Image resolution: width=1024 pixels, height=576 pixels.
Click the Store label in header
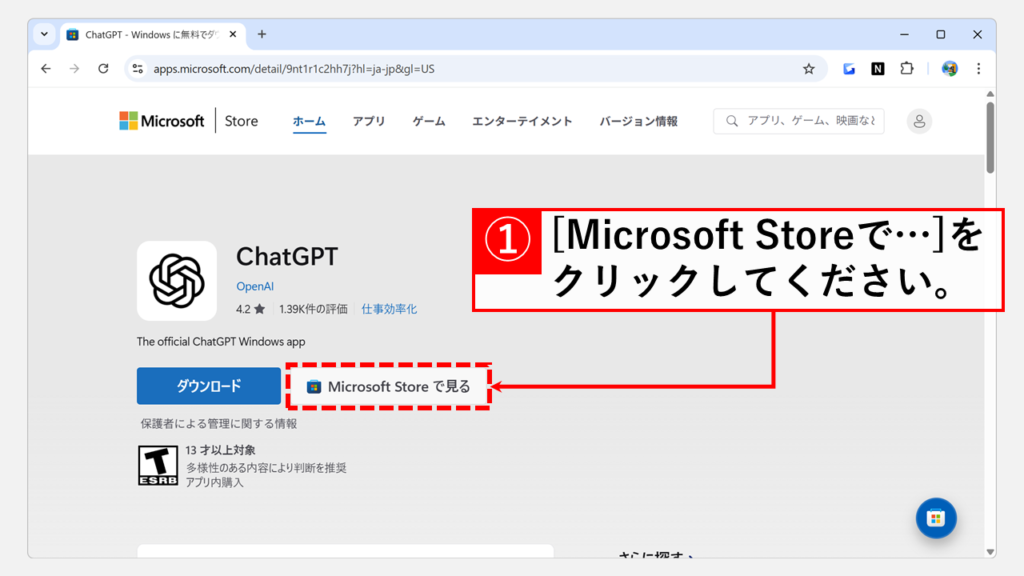click(x=242, y=121)
